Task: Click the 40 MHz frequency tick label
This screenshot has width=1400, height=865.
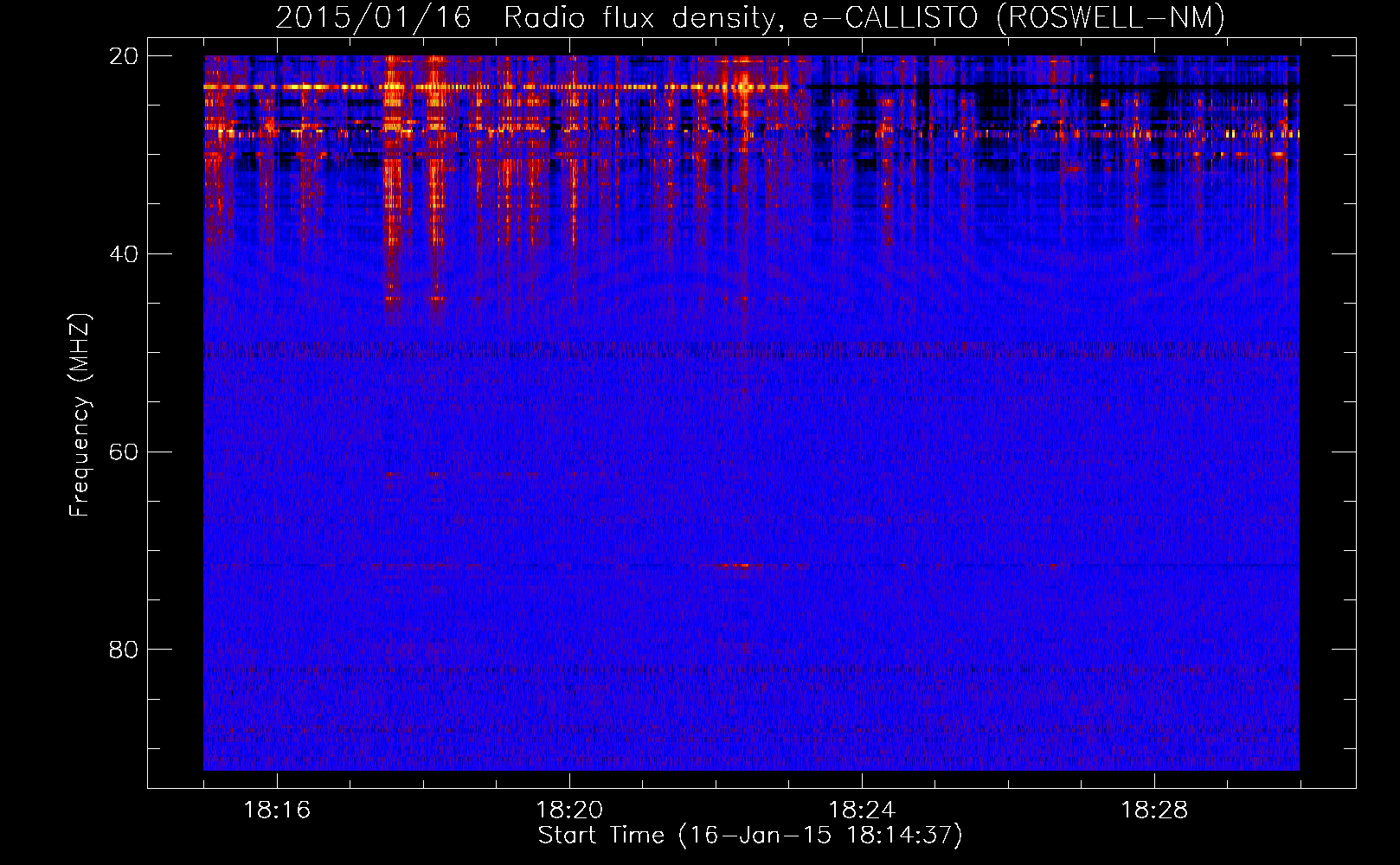Action: pyautogui.click(x=124, y=254)
